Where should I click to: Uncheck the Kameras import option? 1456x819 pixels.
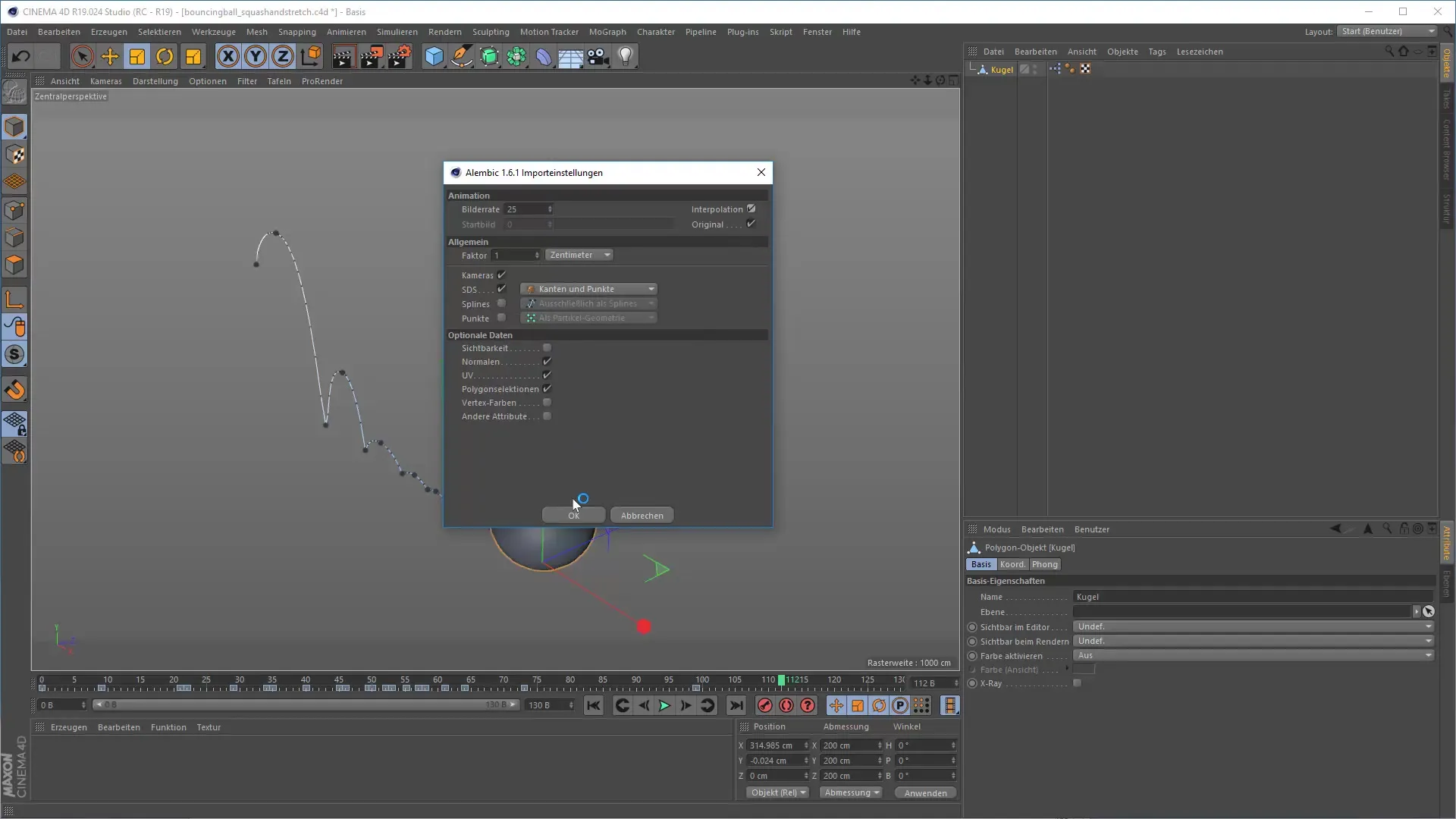pyautogui.click(x=501, y=275)
